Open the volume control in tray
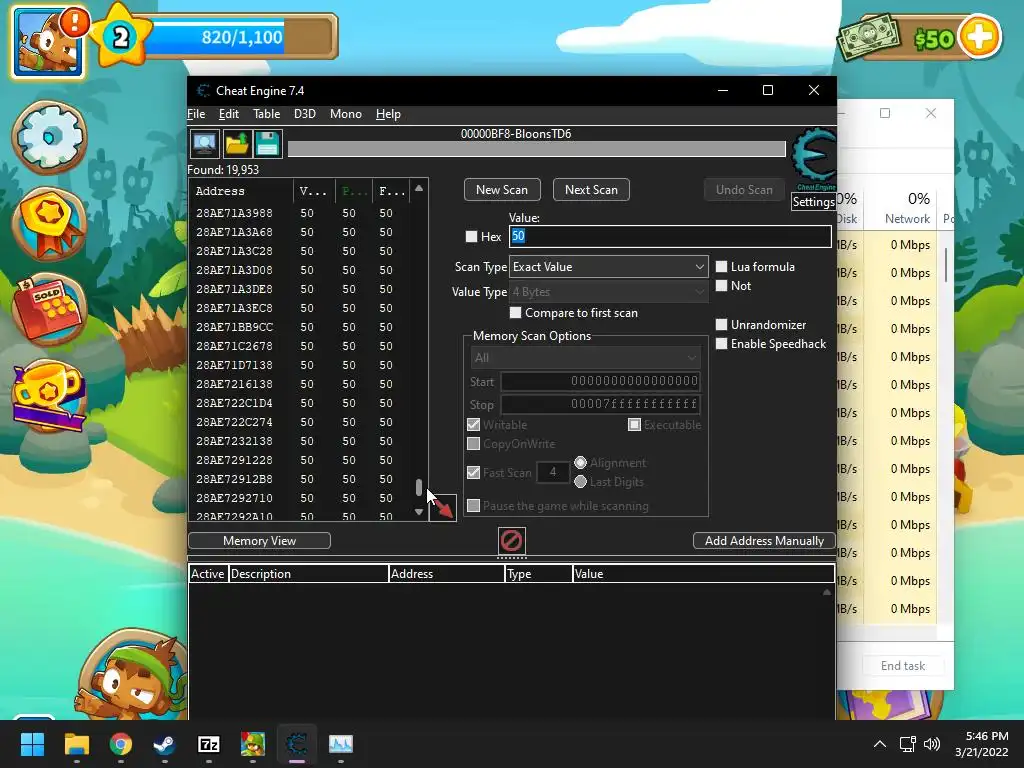The height and width of the screenshot is (768, 1024). 932,744
